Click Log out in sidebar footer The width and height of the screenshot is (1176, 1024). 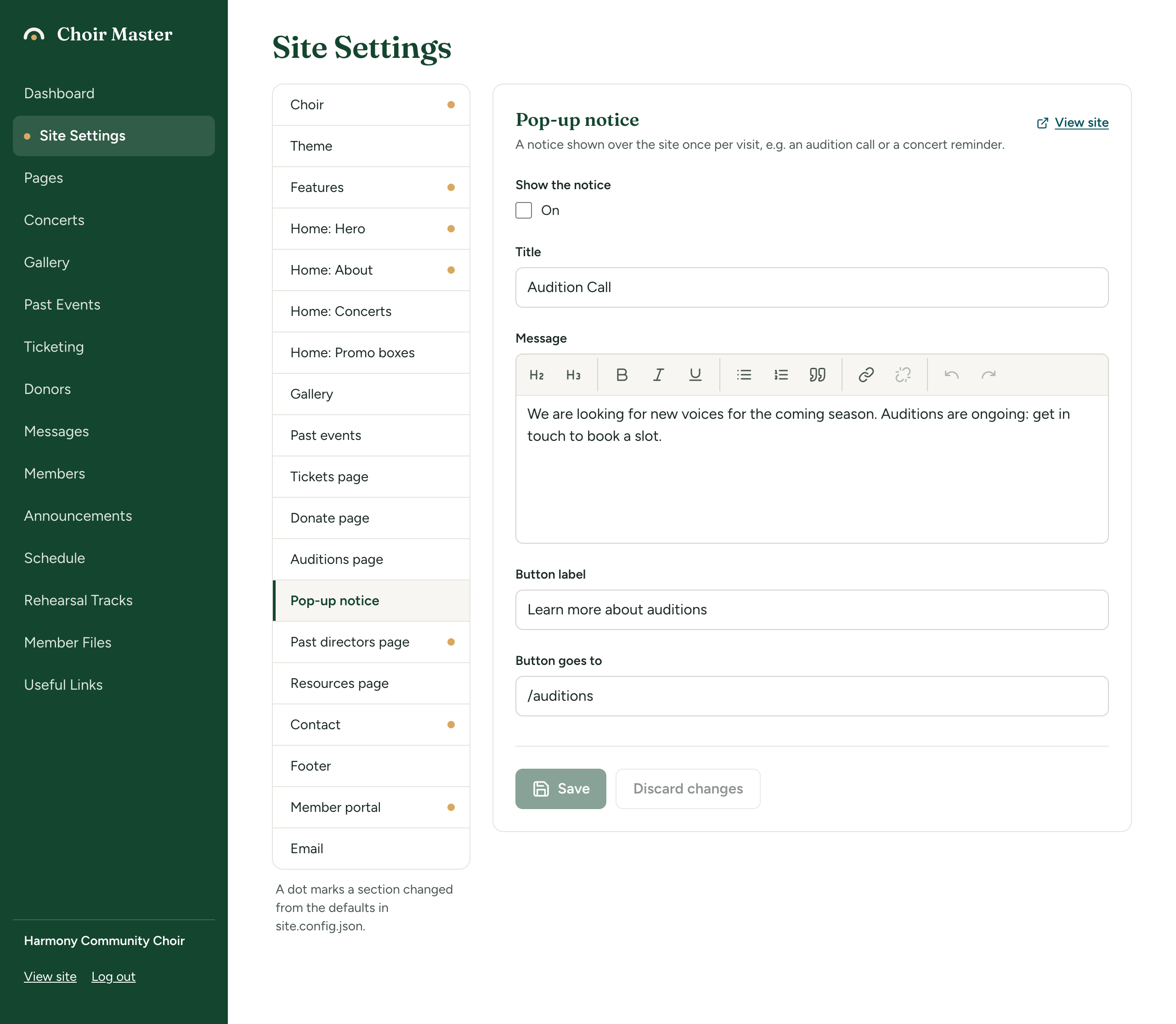[113, 977]
